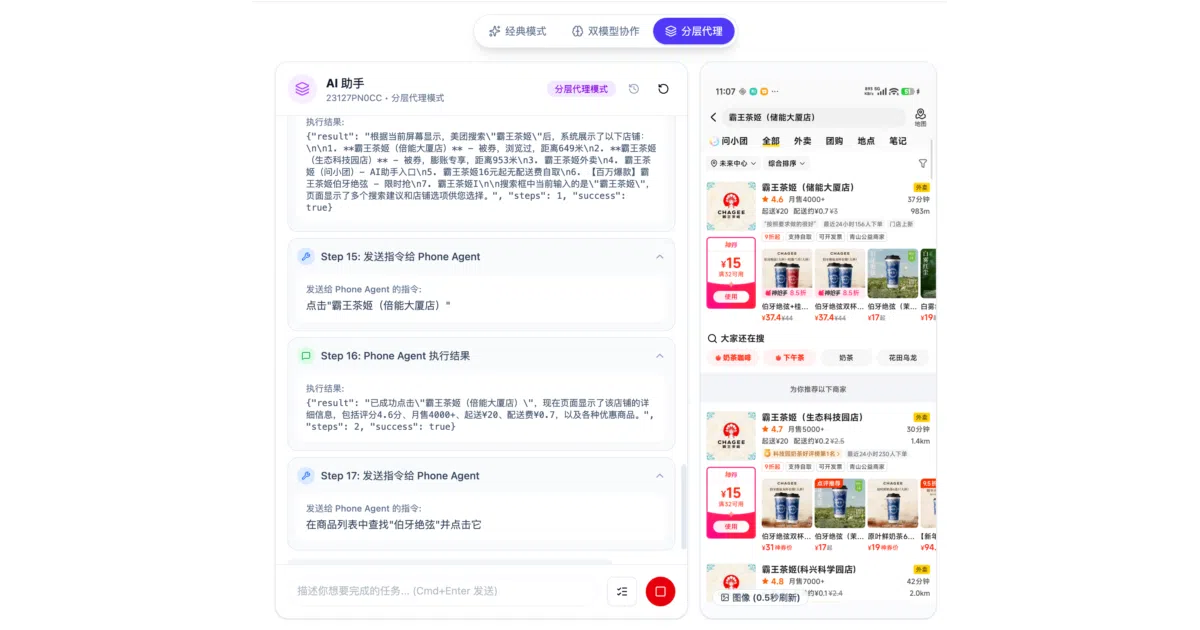Screen dimensions: 1200x630
Task: Open the task checklist icon button
Action: (x=622, y=591)
